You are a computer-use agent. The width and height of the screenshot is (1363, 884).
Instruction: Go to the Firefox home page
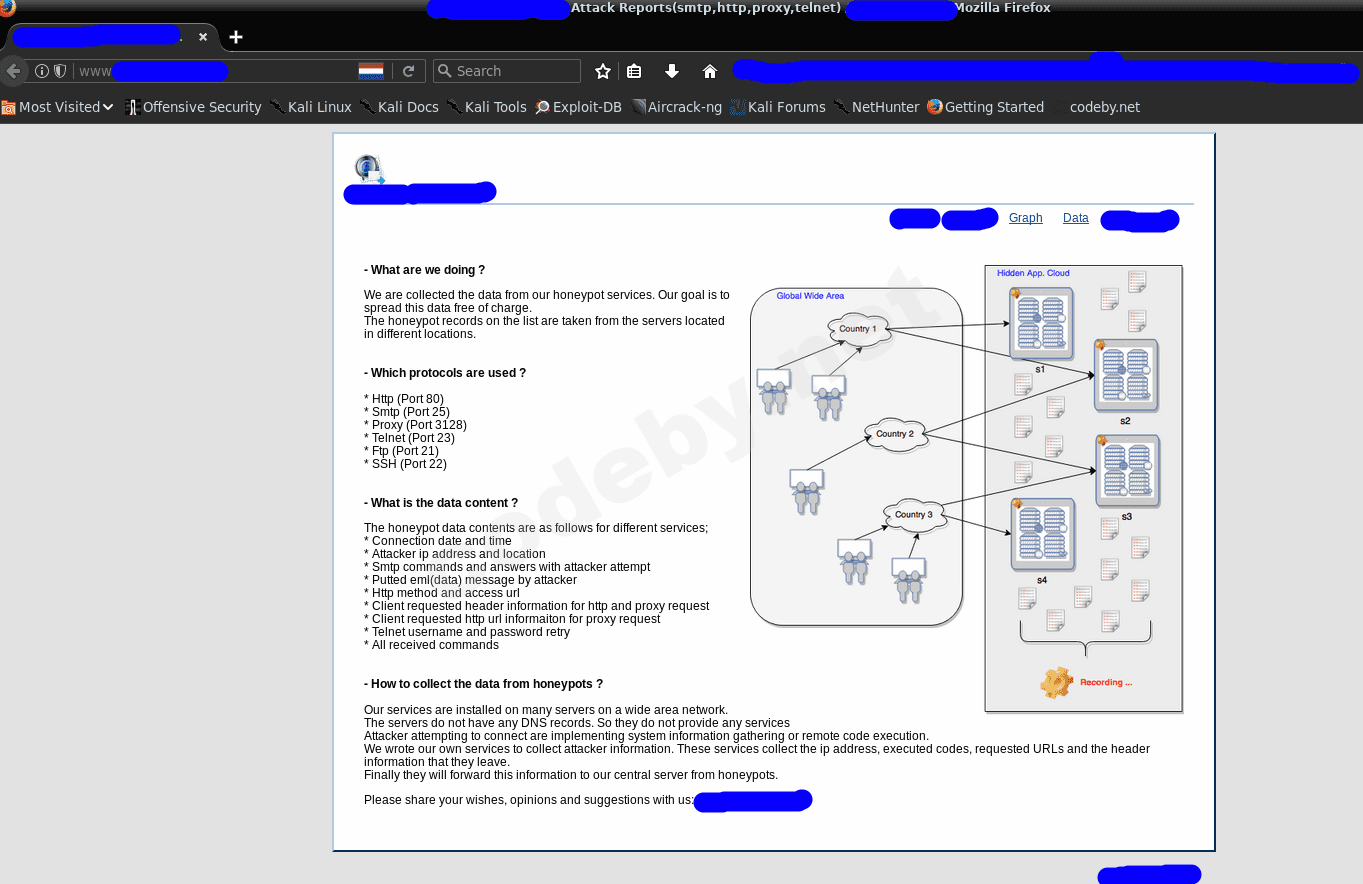710,71
